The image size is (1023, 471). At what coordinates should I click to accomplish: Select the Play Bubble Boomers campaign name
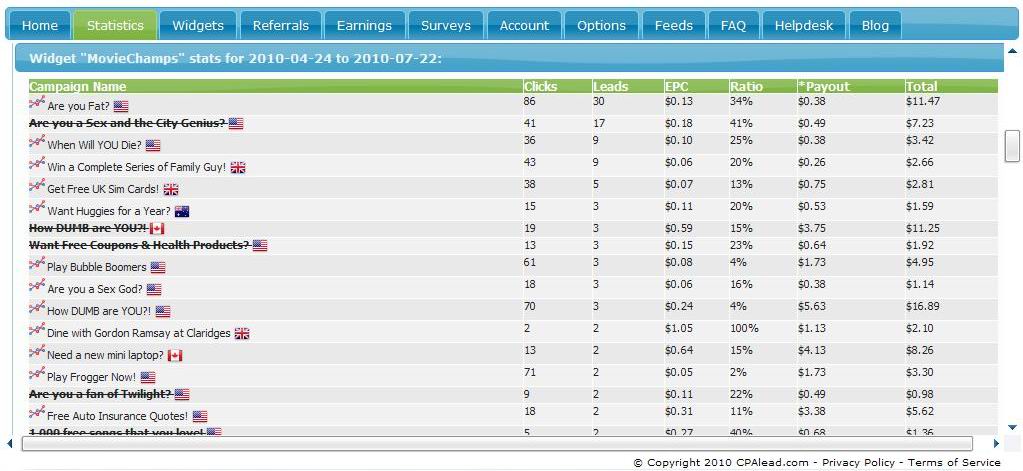pos(97,267)
